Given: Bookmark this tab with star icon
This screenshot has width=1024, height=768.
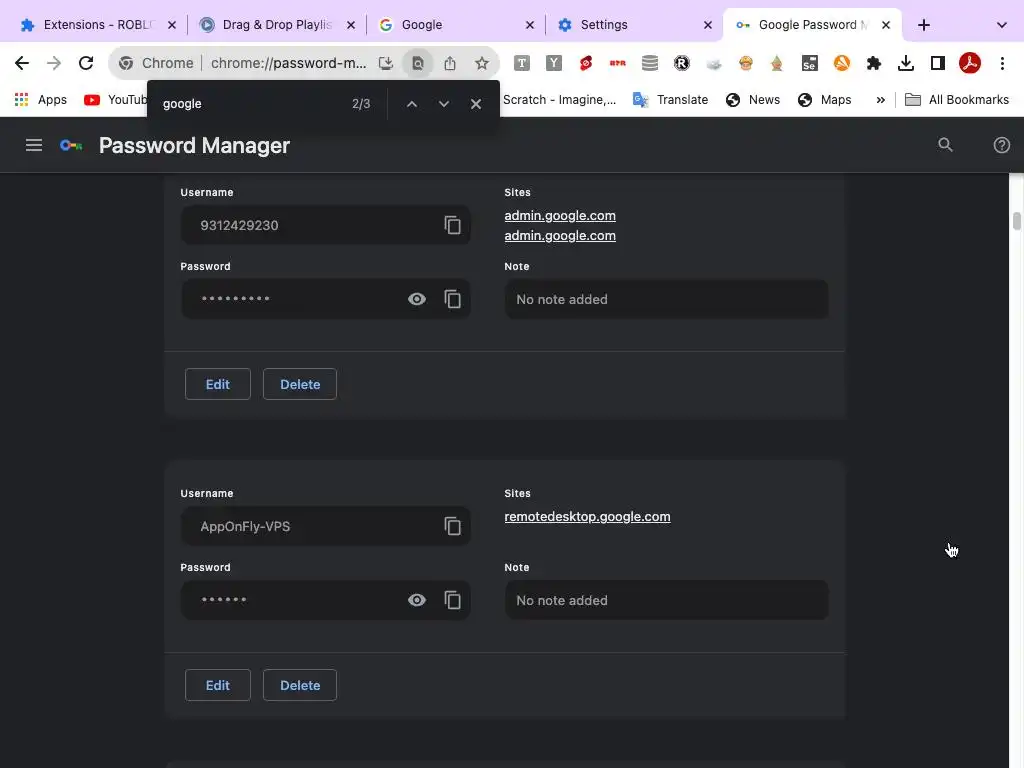Looking at the screenshot, I should pos(481,63).
